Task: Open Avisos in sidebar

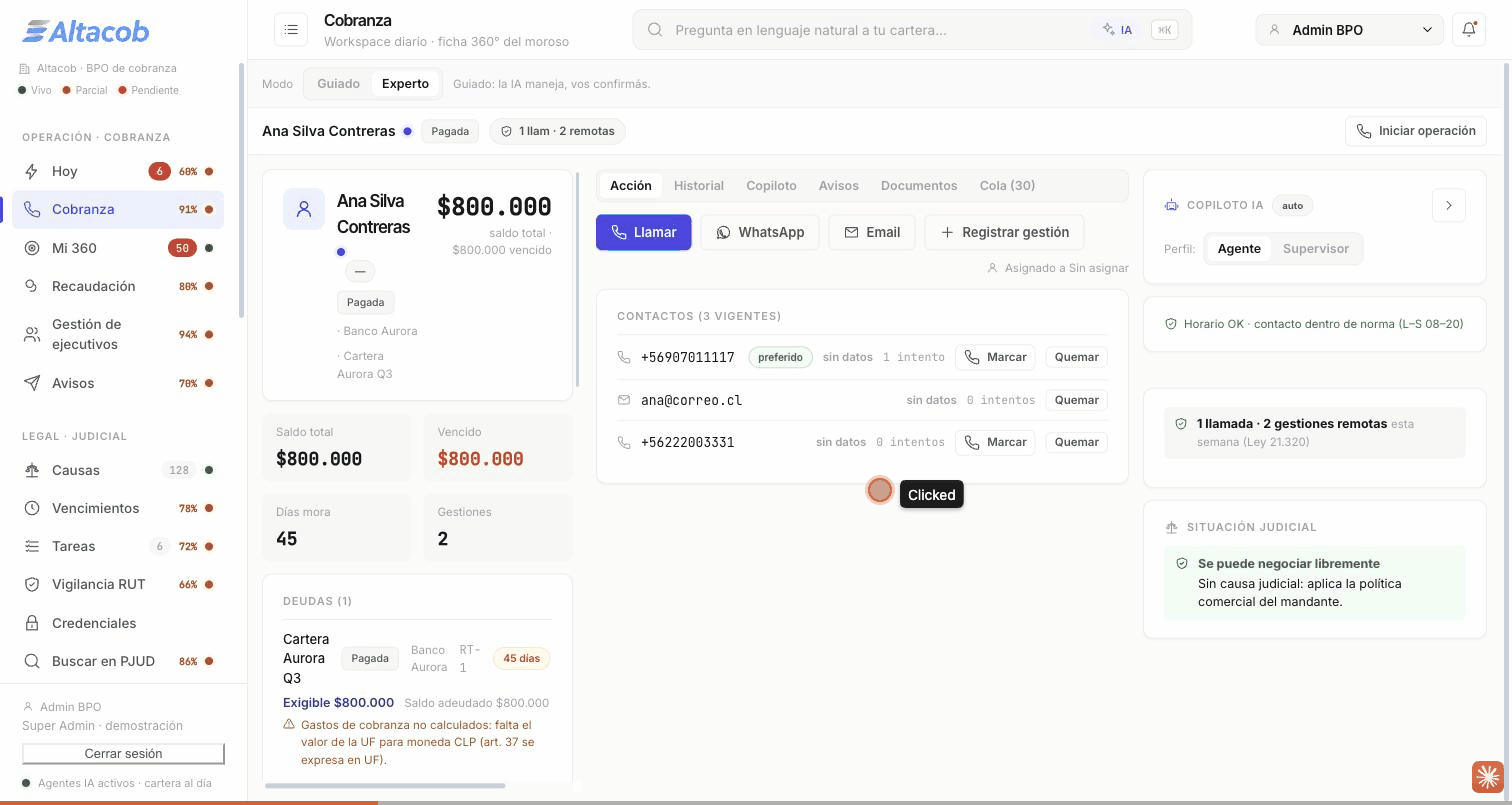Action: [118, 383]
